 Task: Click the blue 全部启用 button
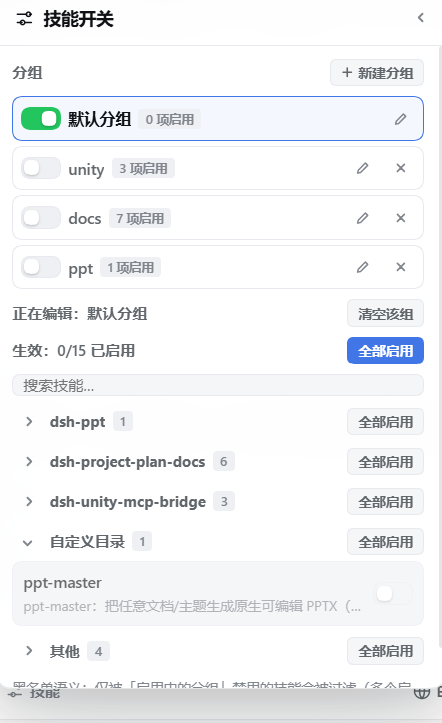point(385,350)
